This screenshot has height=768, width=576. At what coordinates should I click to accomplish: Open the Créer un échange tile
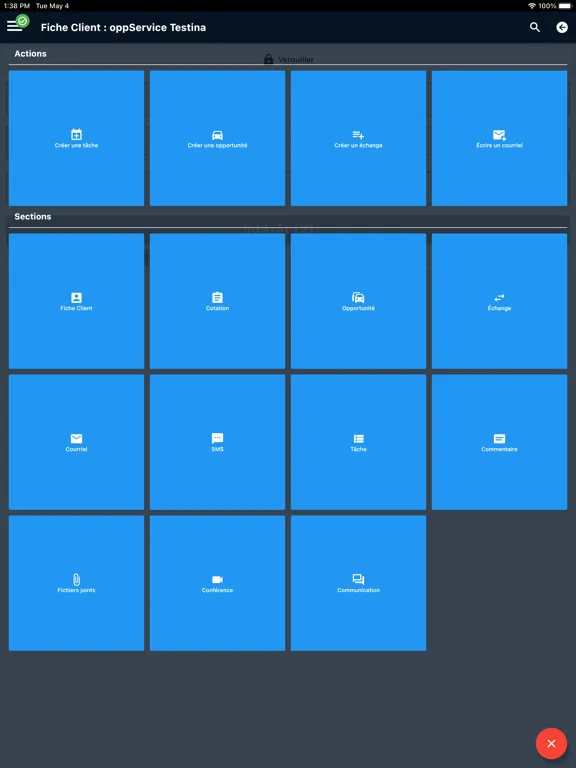coord(359,138)
